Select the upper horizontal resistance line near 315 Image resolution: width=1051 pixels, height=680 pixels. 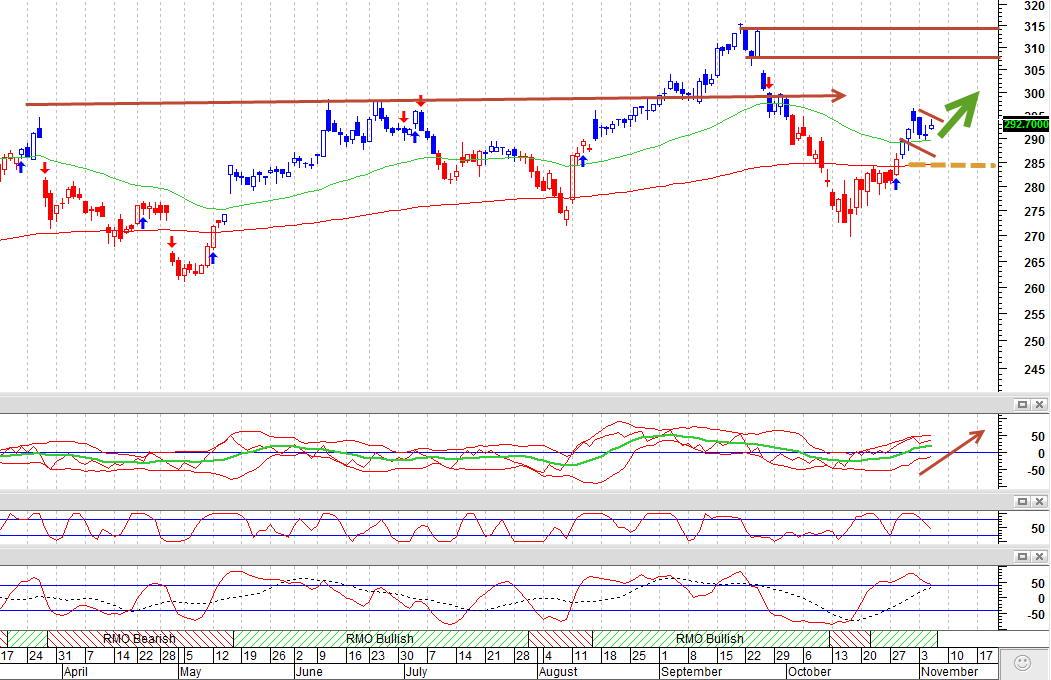click(x=871, y=29)
